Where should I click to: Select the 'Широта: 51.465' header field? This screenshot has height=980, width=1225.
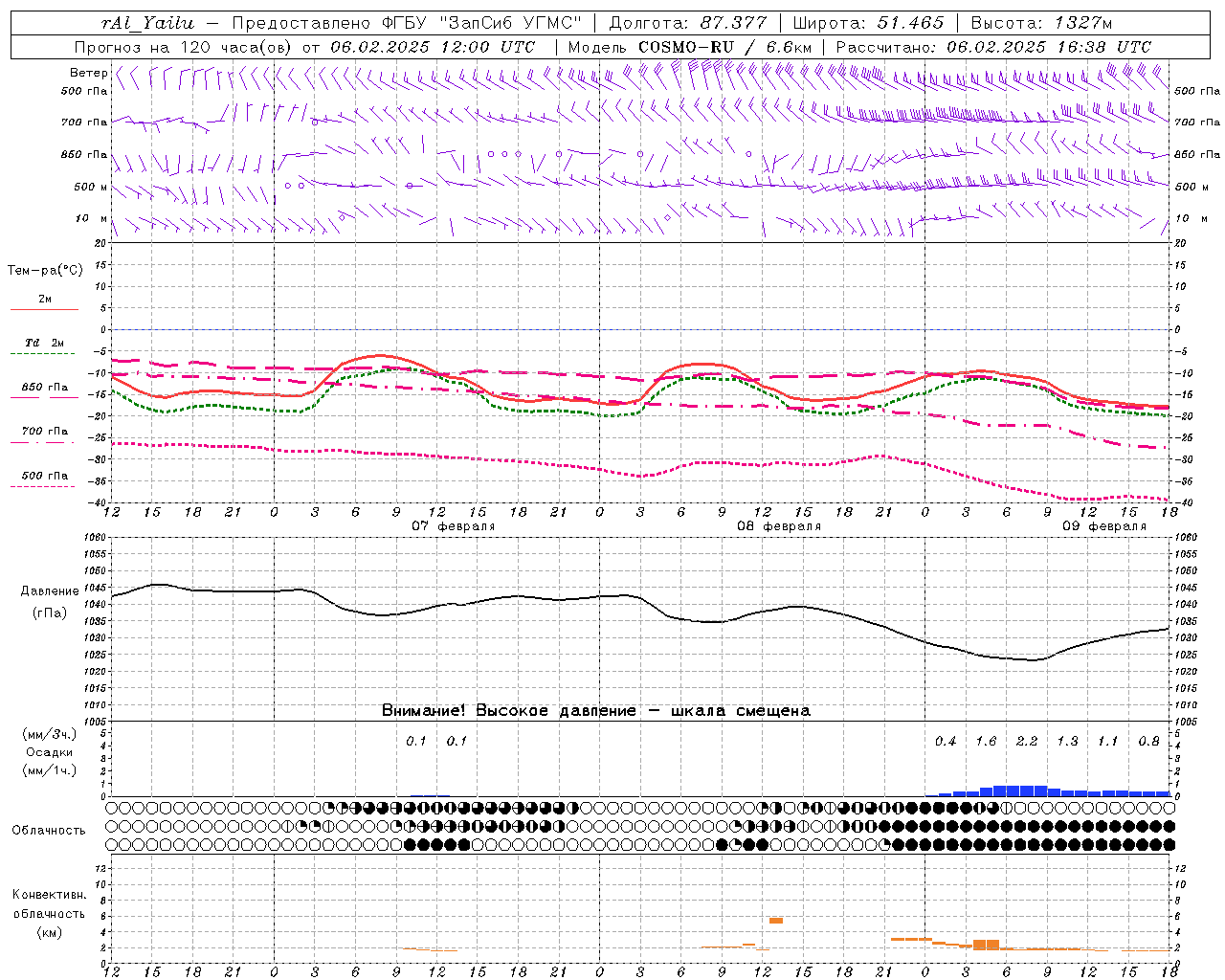click(868, 23)
